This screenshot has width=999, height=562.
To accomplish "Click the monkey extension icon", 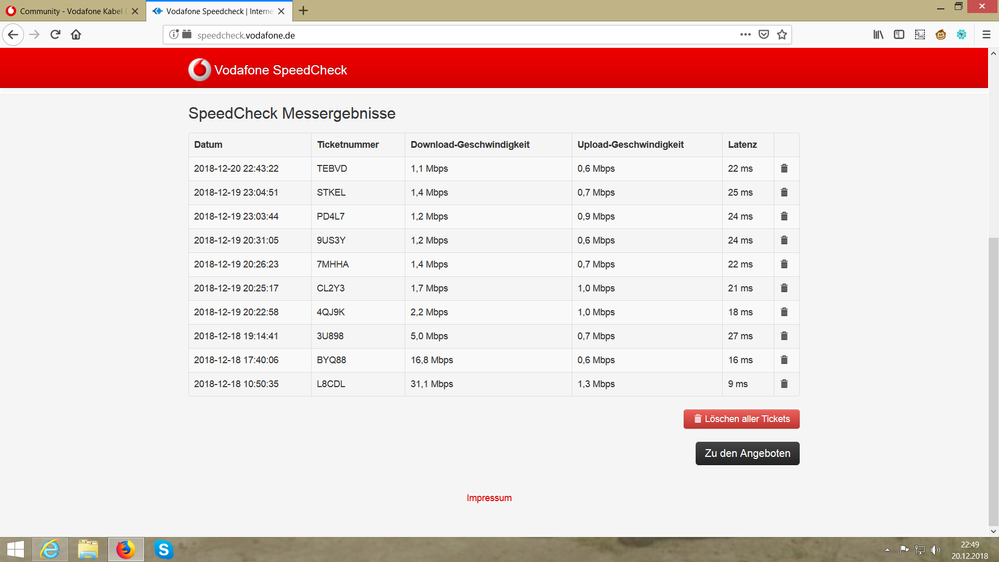I will [x=940, y=34].
